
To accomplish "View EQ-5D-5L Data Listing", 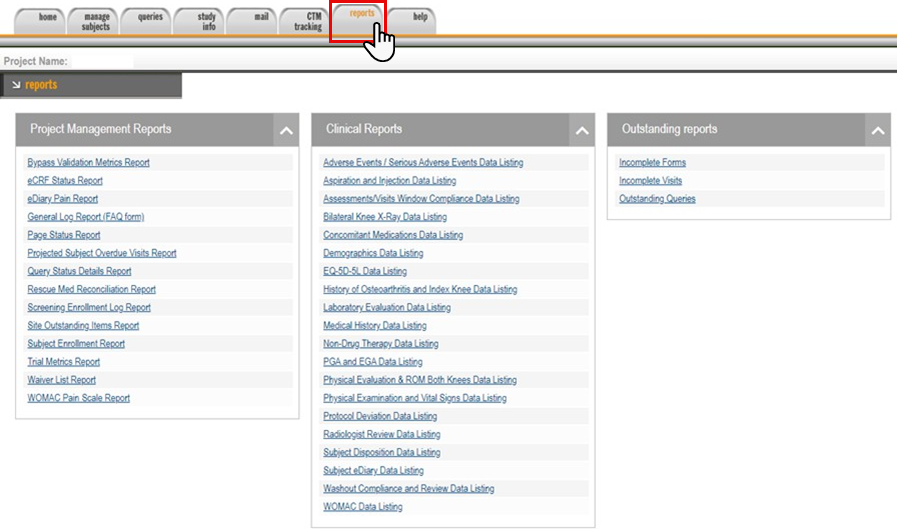I will pyautogui.click(x=365, y=271).
